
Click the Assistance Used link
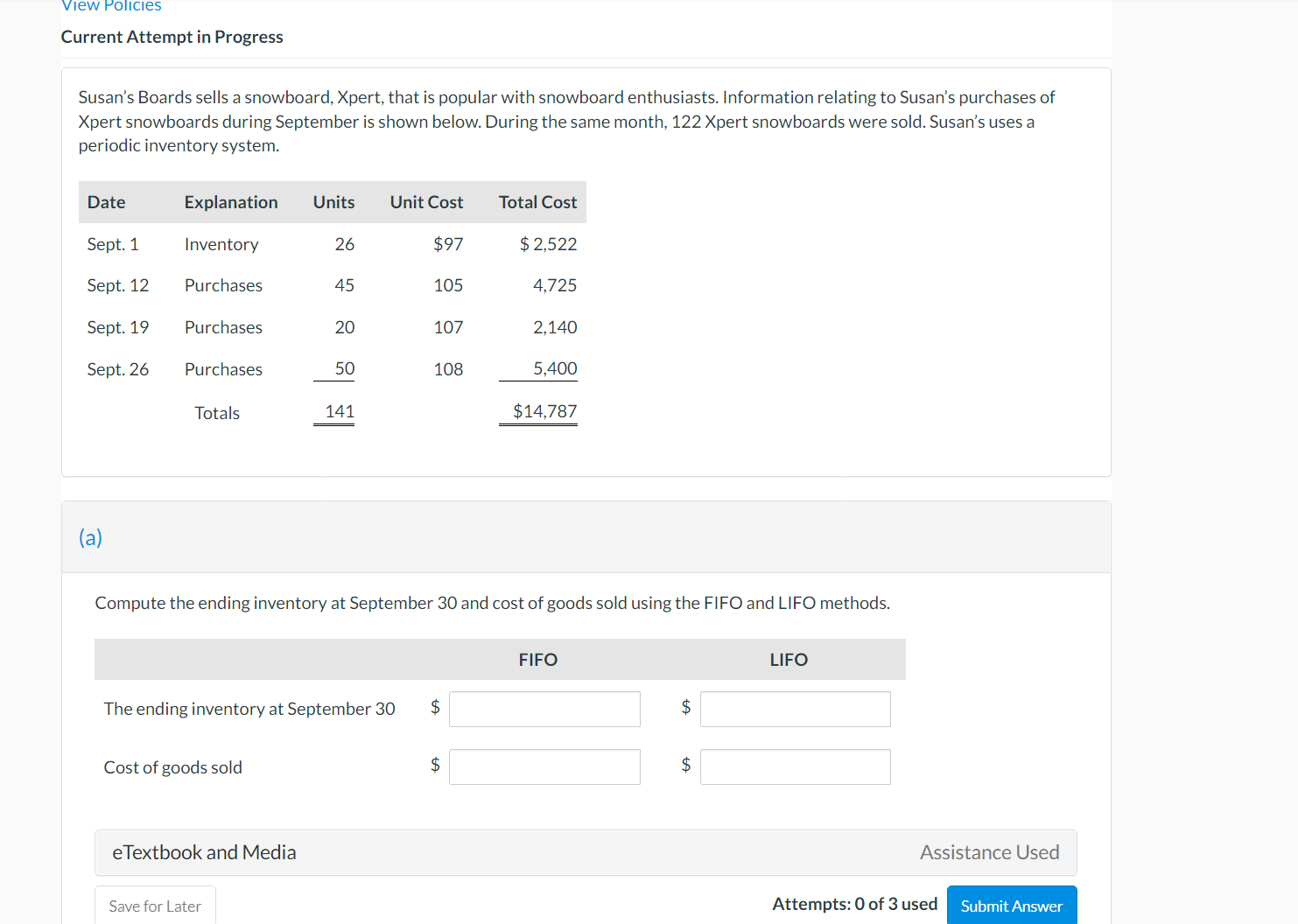(x=989, y=851)
